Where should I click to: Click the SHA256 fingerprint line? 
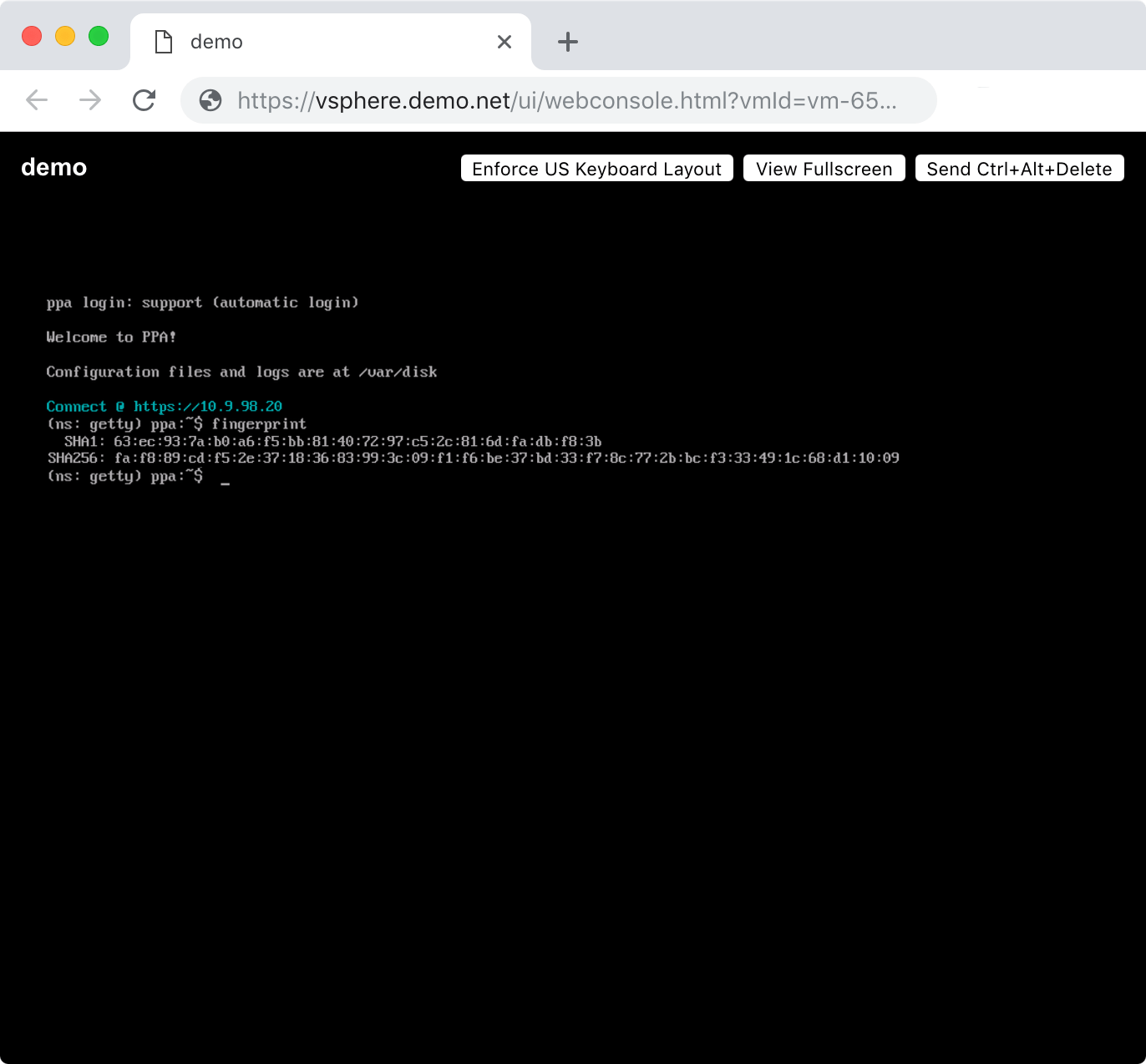coord(474,458)
